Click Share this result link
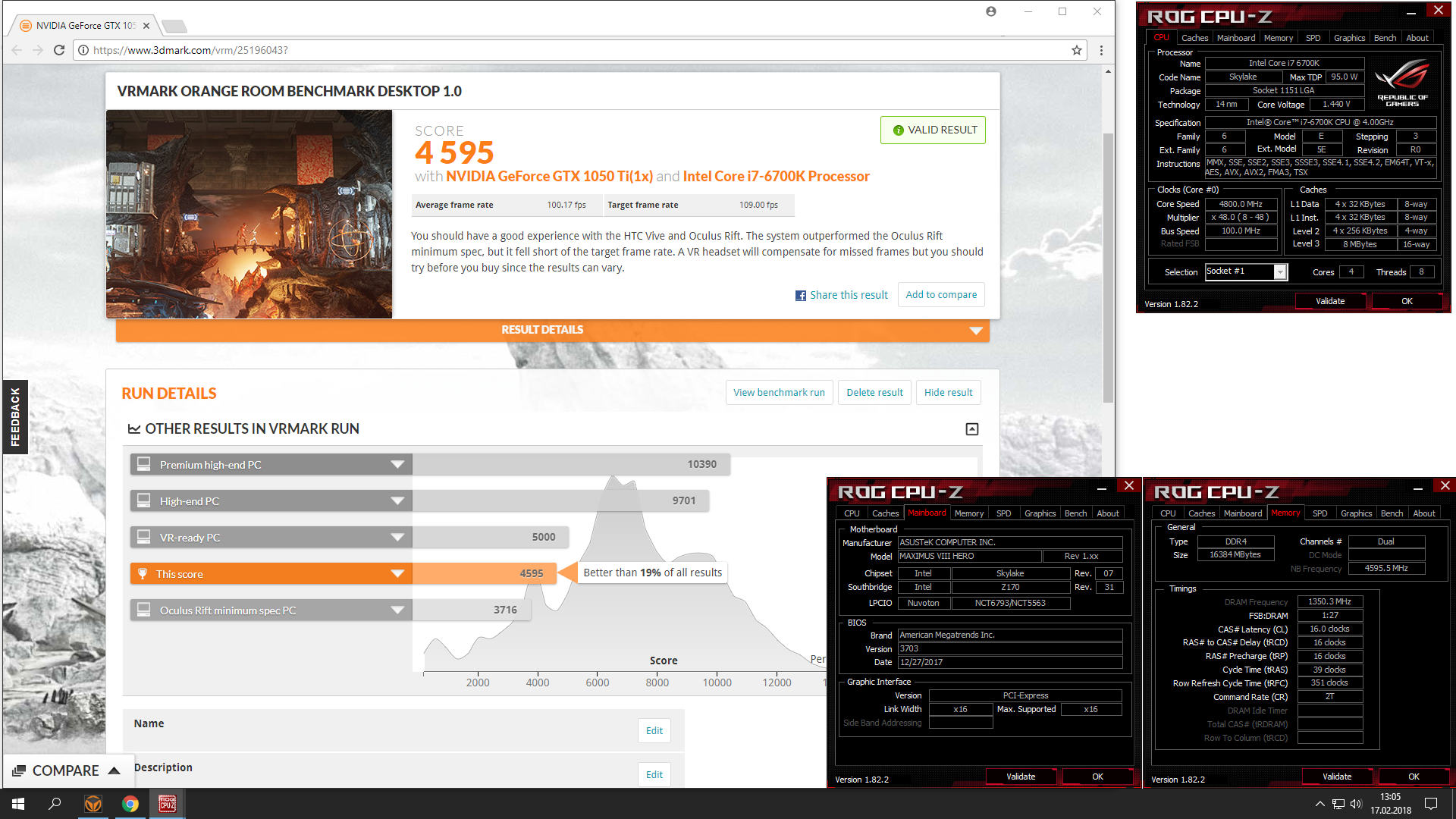 click(x=849, y=295)
